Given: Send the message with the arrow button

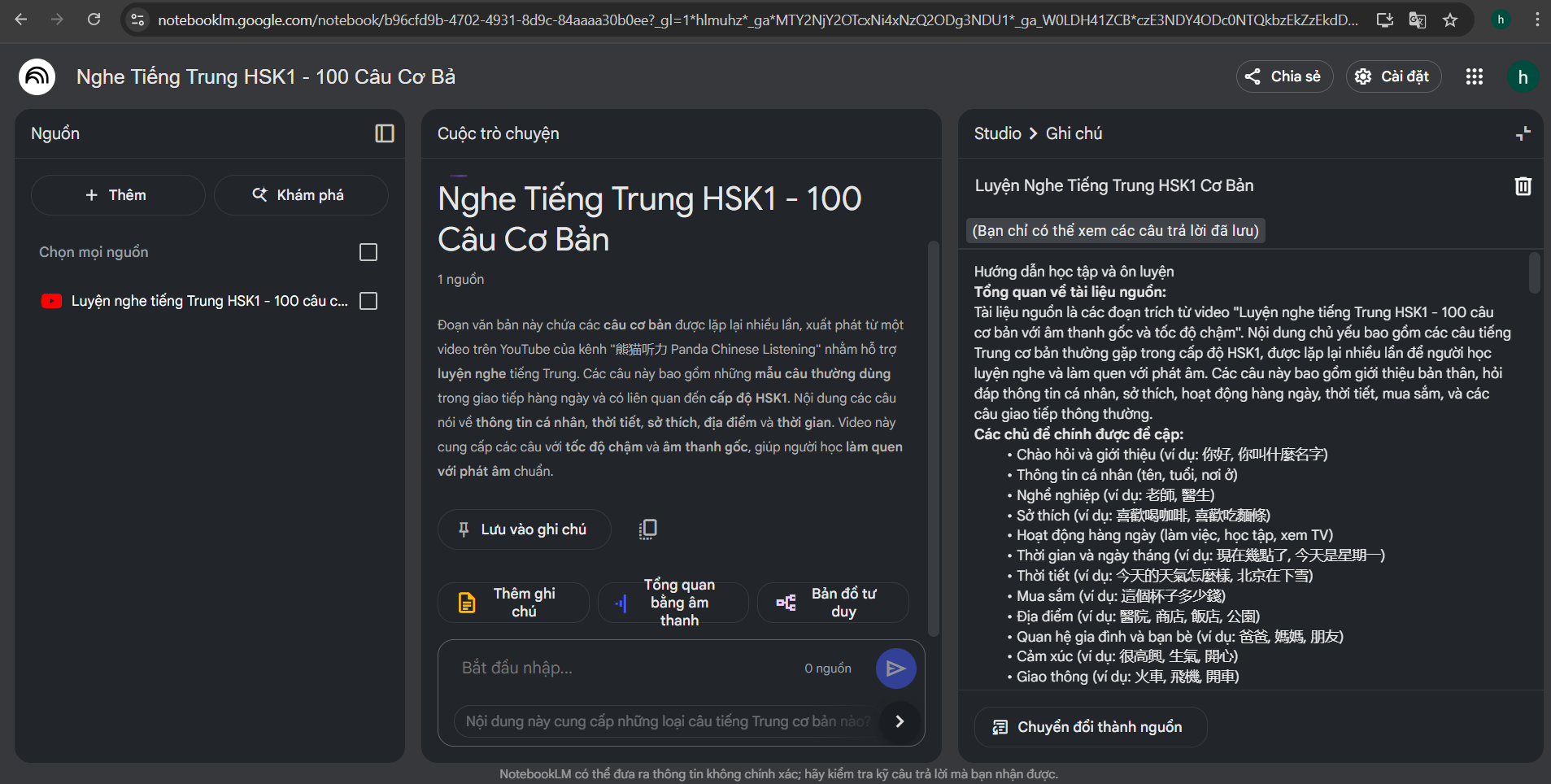Looking at the screenshot, I should 896,669.
